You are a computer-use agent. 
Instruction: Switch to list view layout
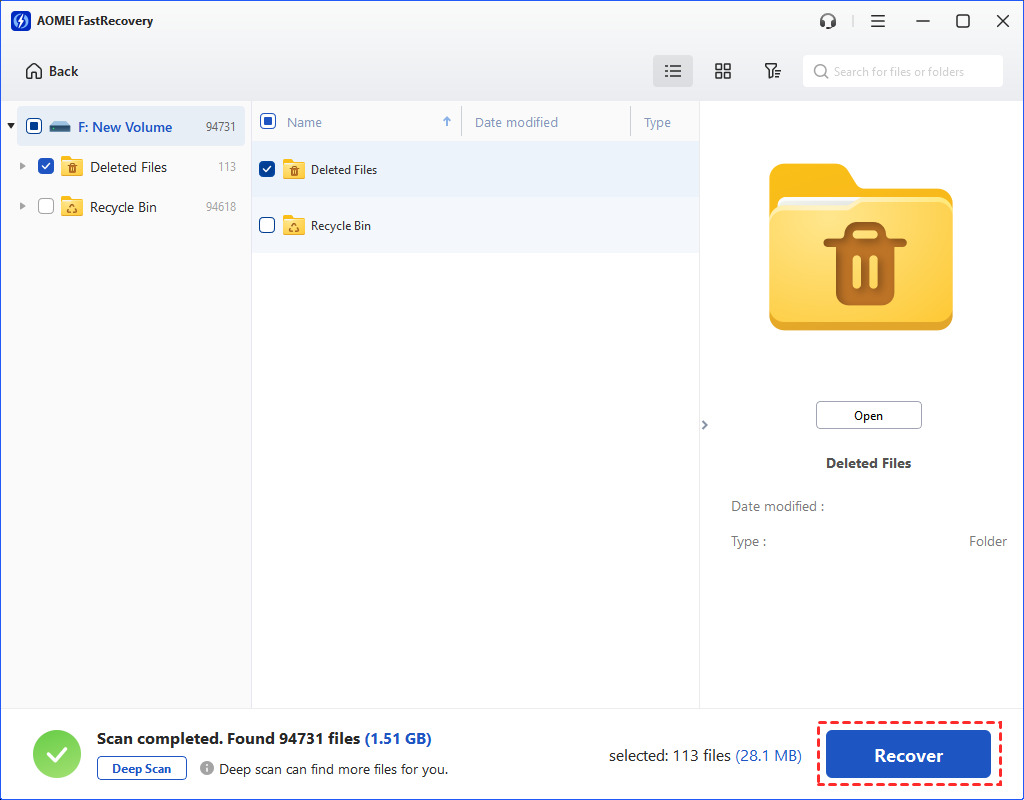point(673,71)
